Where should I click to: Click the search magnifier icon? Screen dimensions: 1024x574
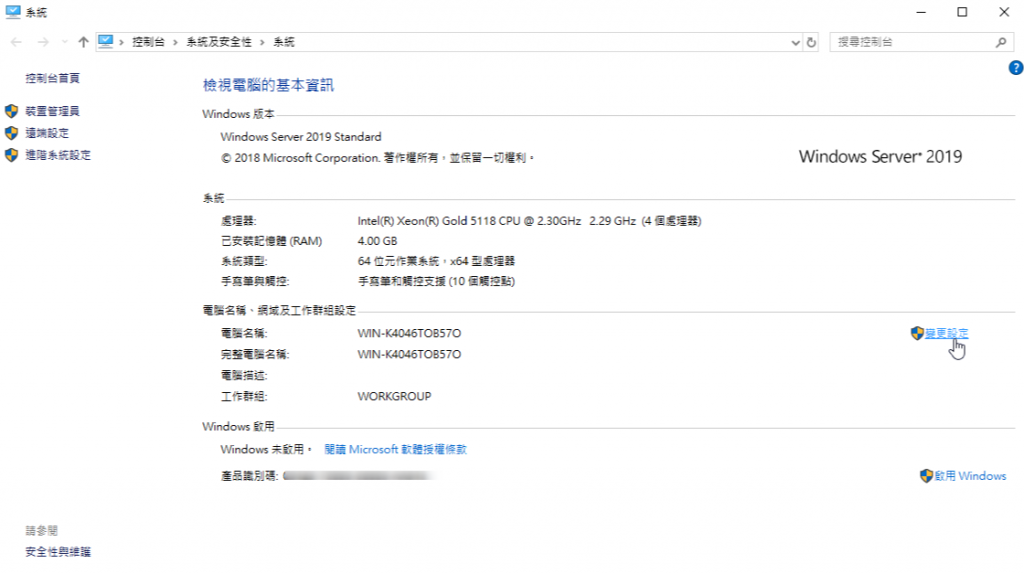click(1001, 42)
